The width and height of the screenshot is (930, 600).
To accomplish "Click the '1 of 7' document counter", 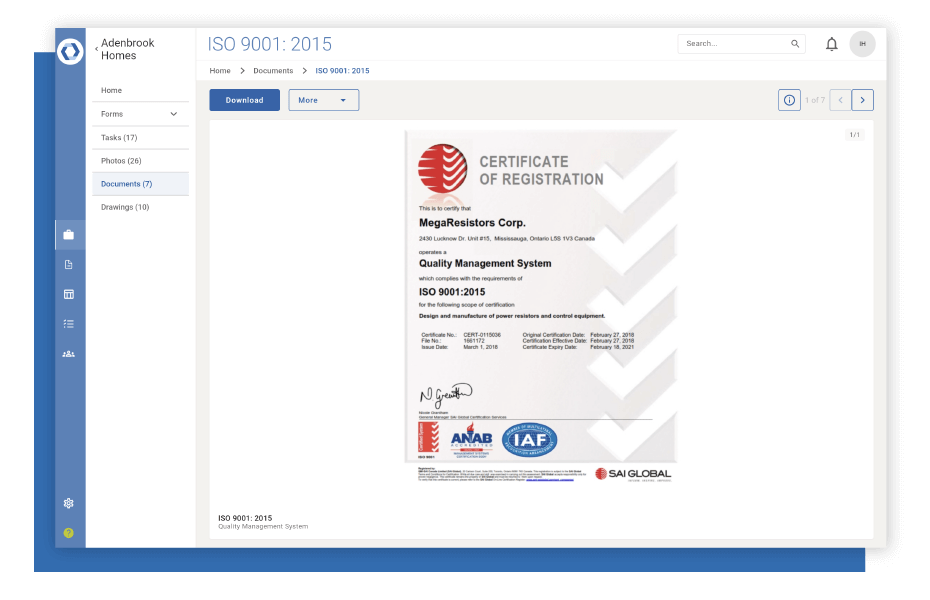I will click(815, 100).
